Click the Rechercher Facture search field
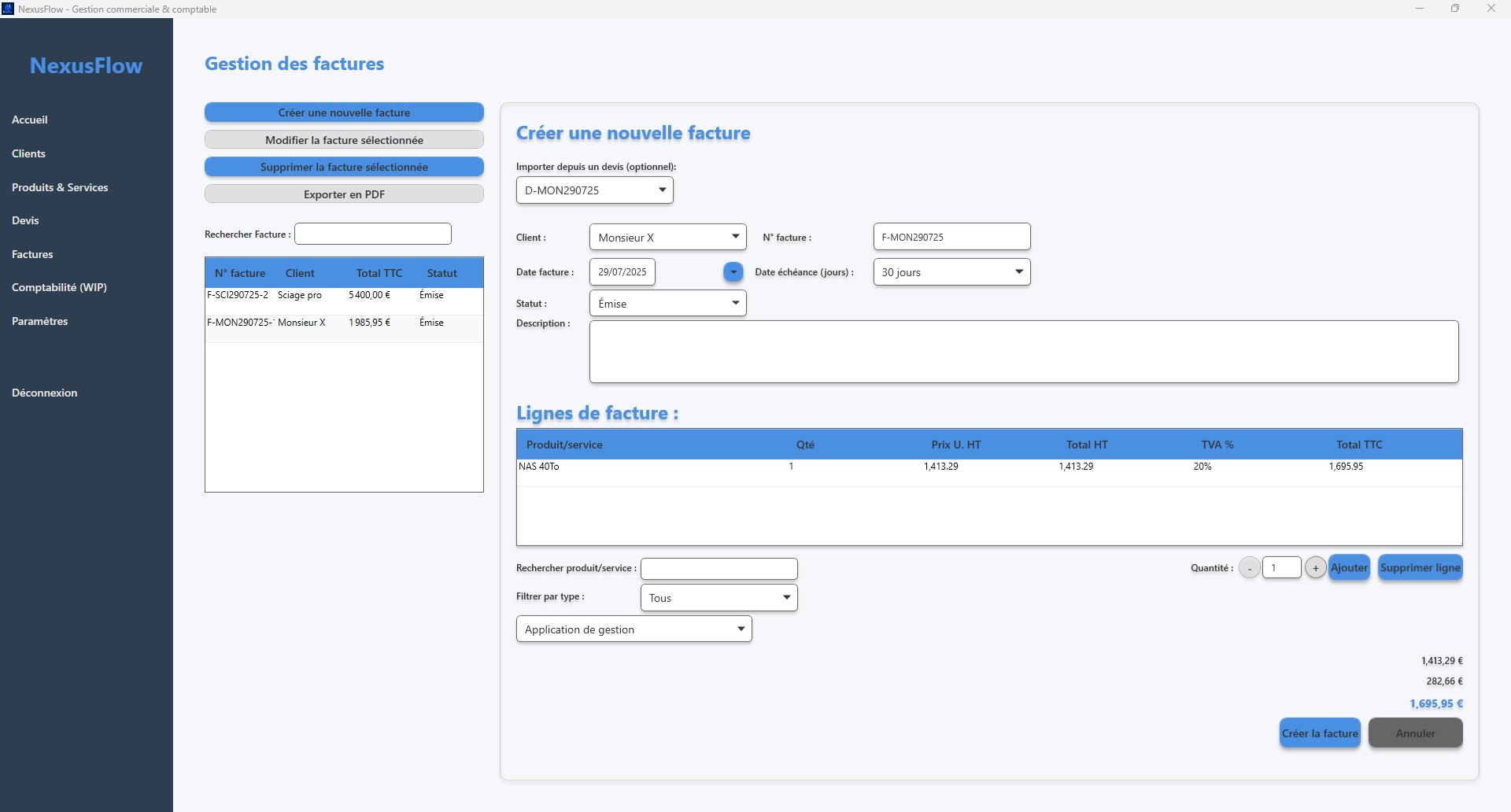Screen dimensions: 1511x812 click(x=373, y=234)
